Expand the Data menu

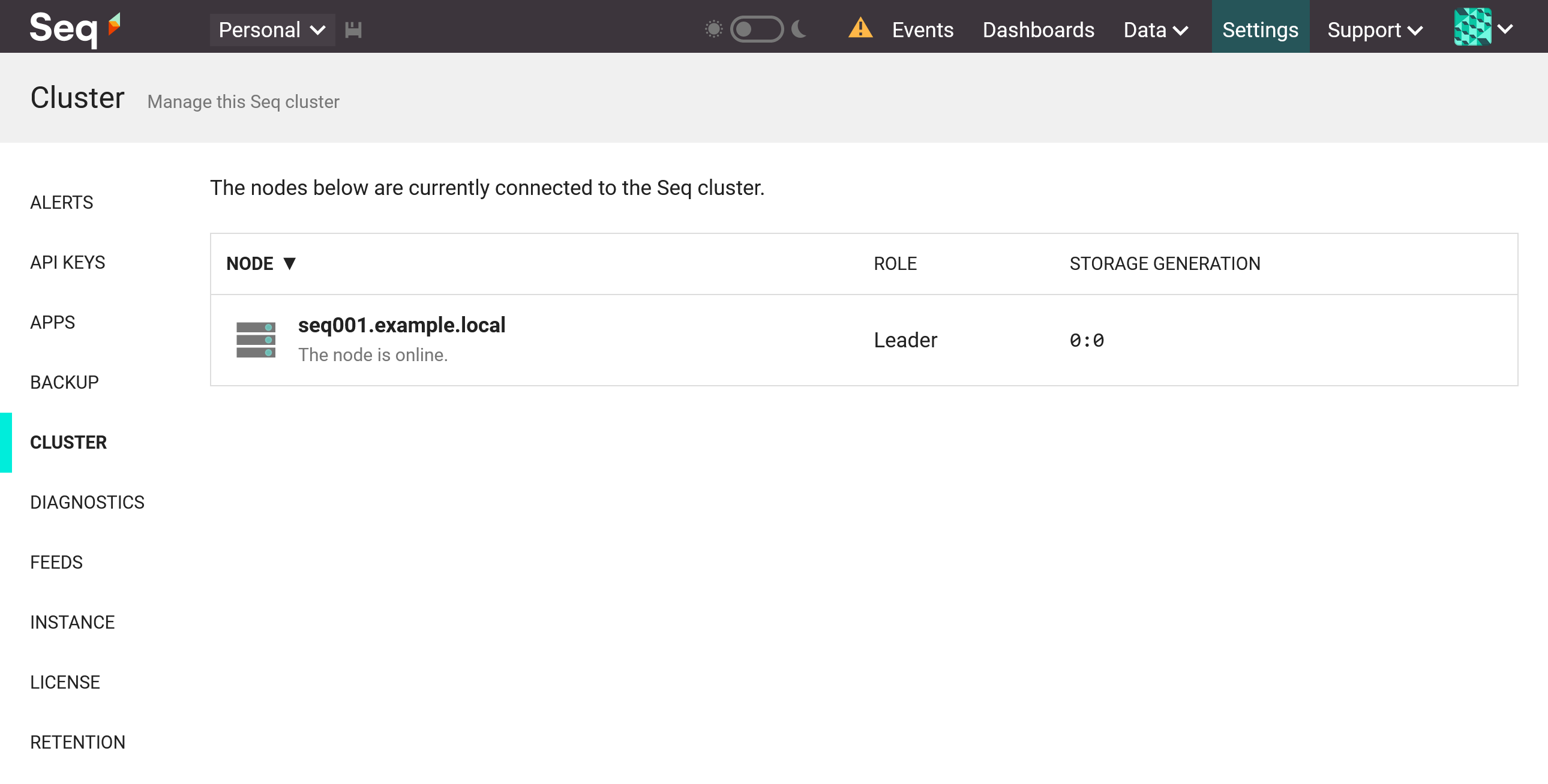pyautogui.click(x=1155, y=29)
